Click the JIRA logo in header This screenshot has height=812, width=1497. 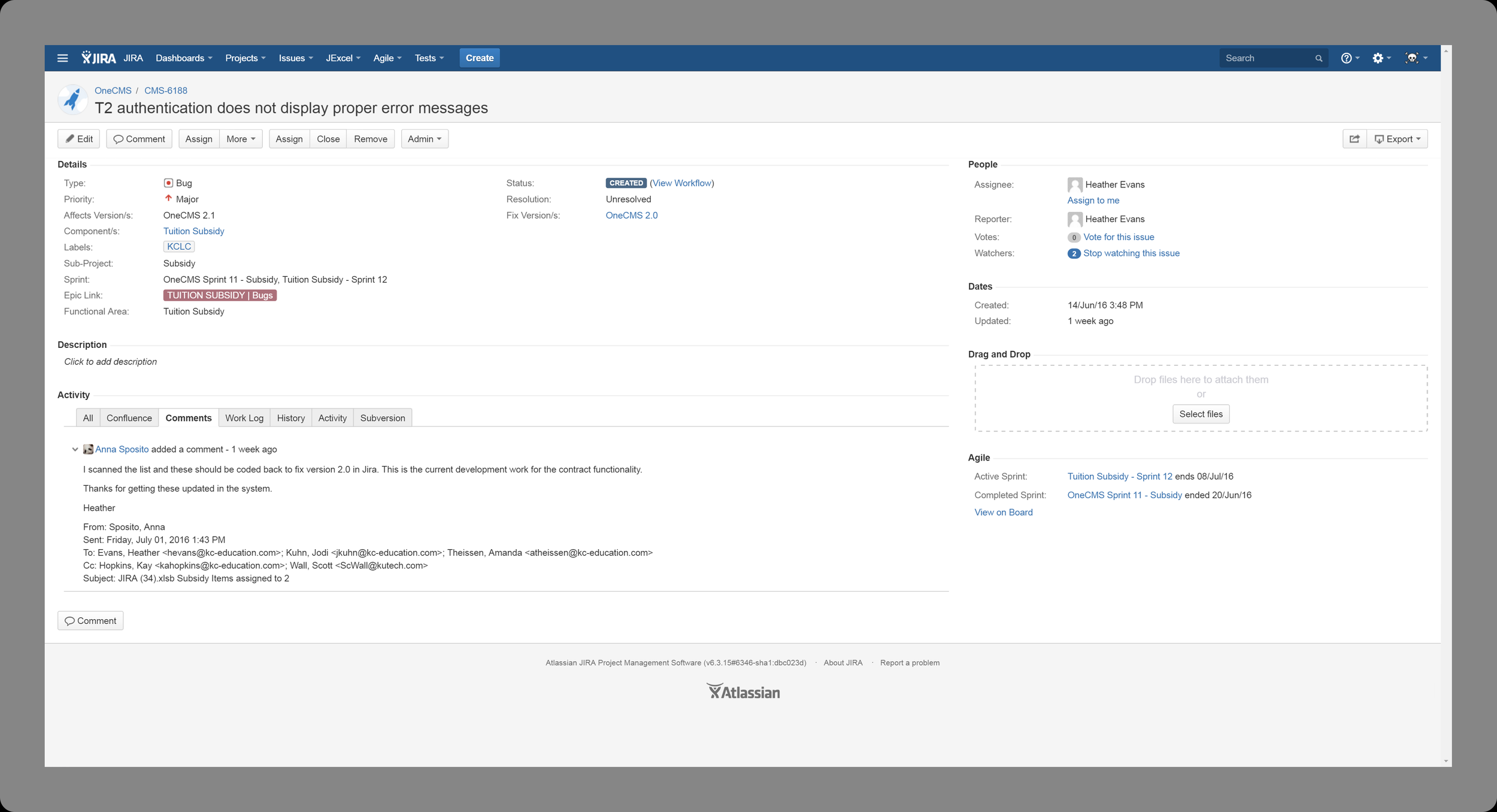pos(99,58)
